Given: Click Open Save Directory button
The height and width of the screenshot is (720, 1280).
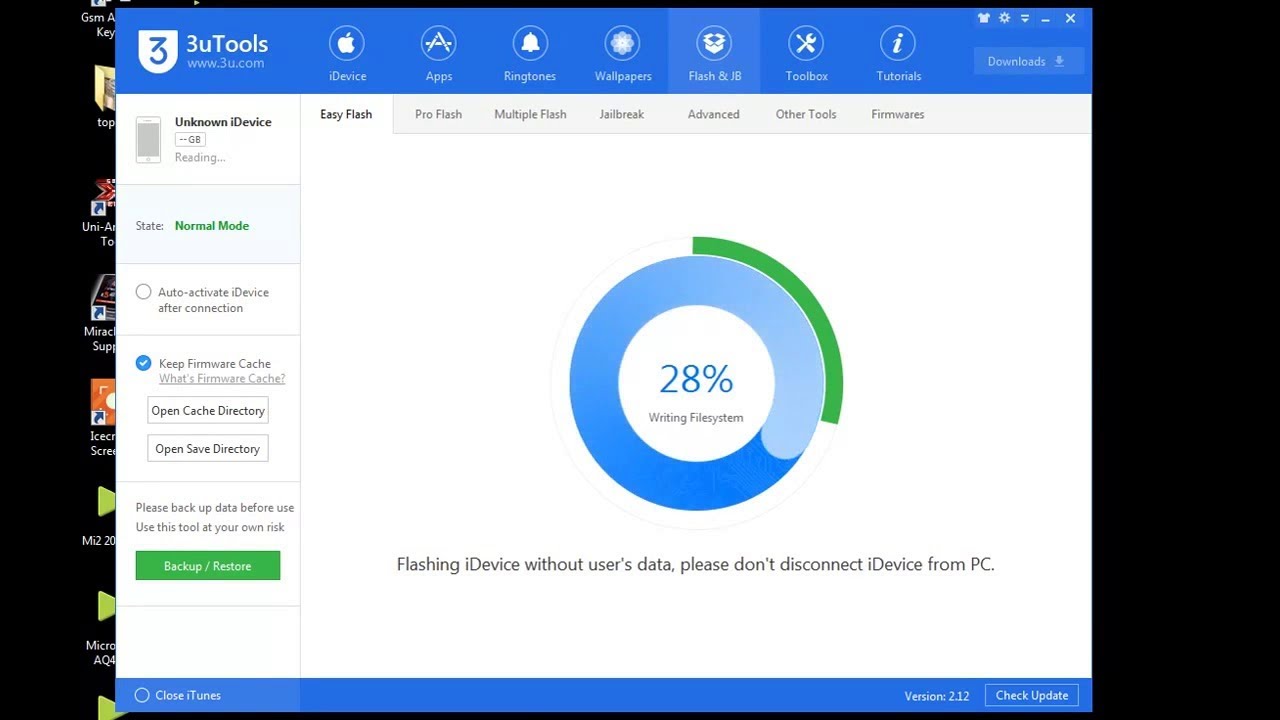Looking at the screenshot, I should tap(208, 449).
